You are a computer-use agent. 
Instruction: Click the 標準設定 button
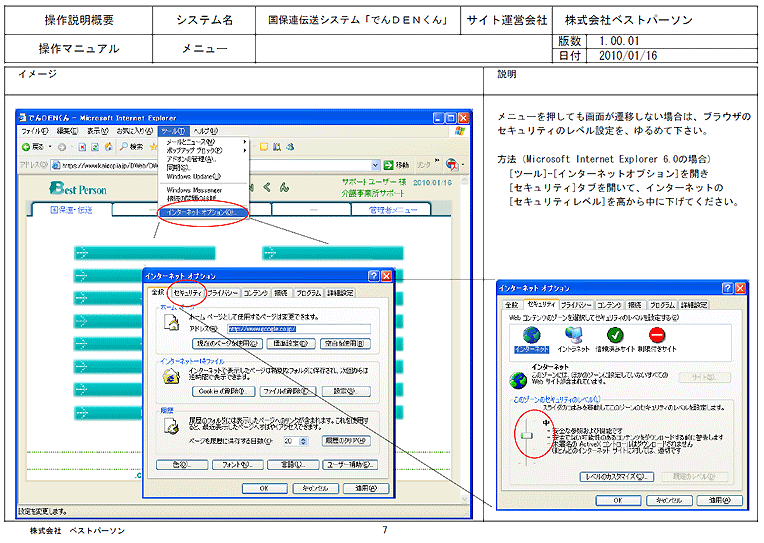[x=291, y=344]
